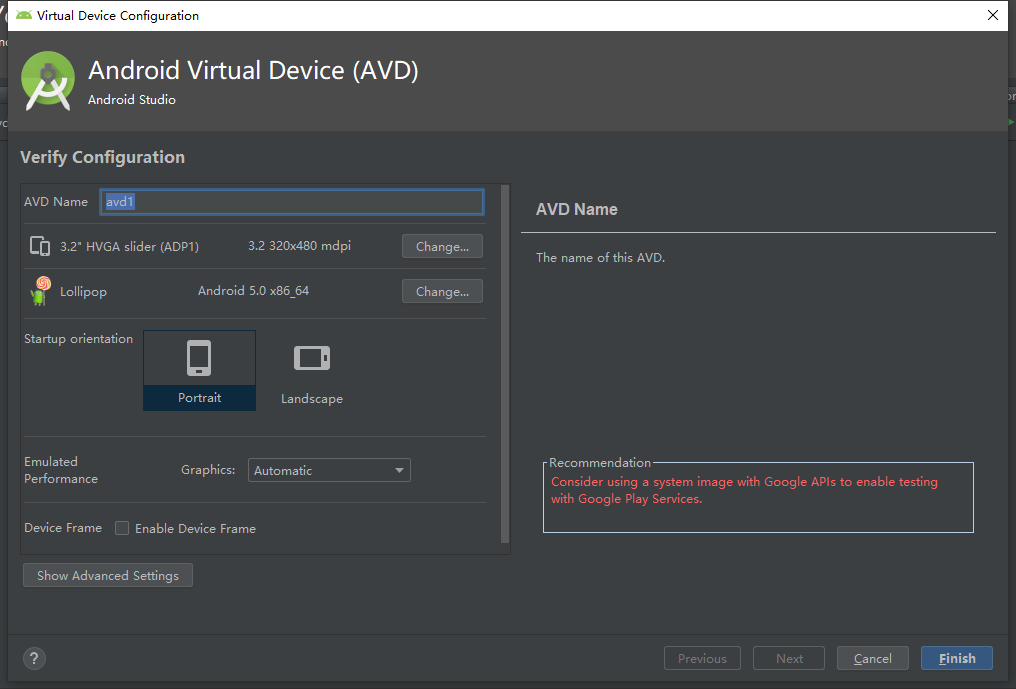
Task: Open the Graphics dropdown set to Automatic
Action: point(329,470)
